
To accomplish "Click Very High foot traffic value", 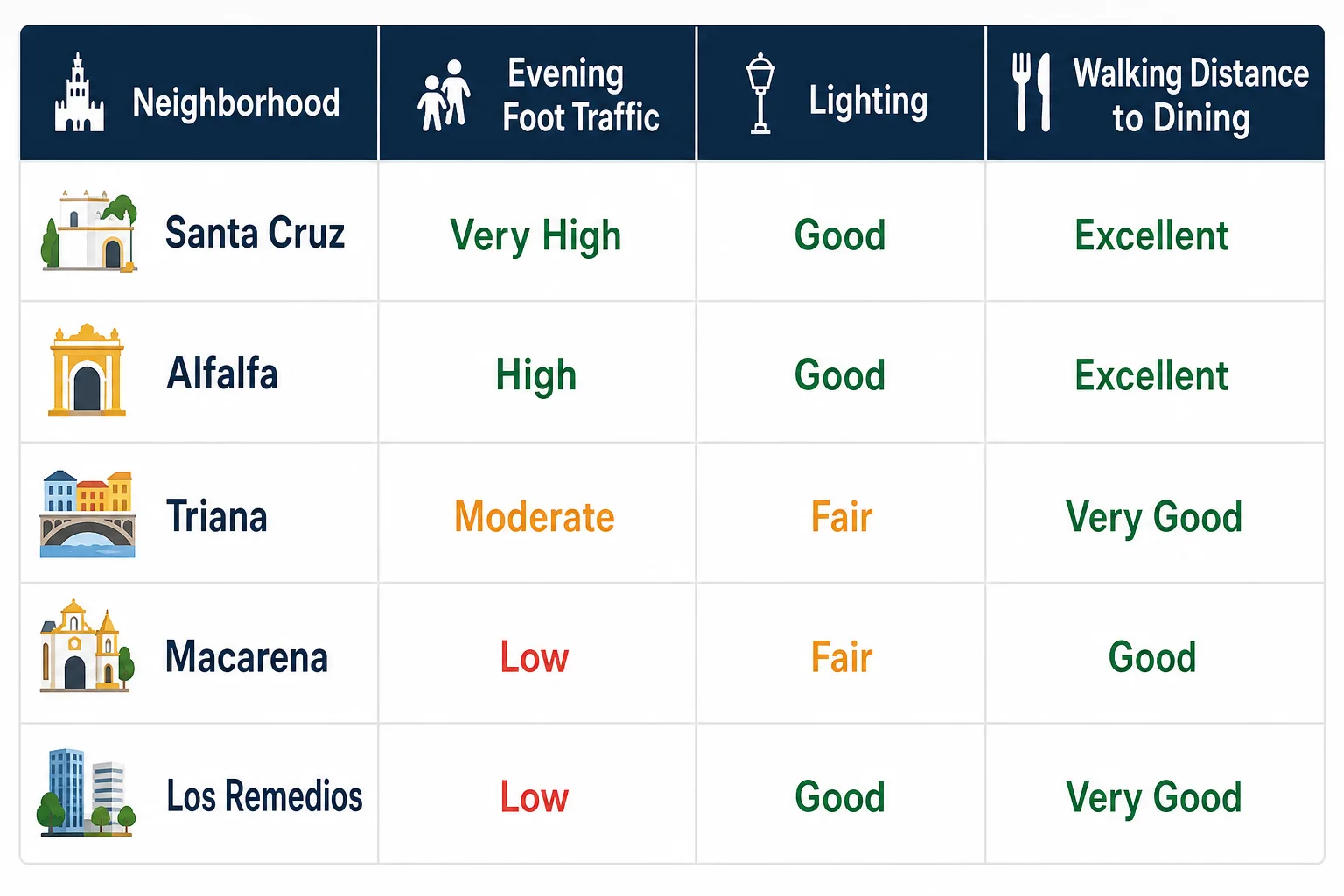I will [535, 236].
